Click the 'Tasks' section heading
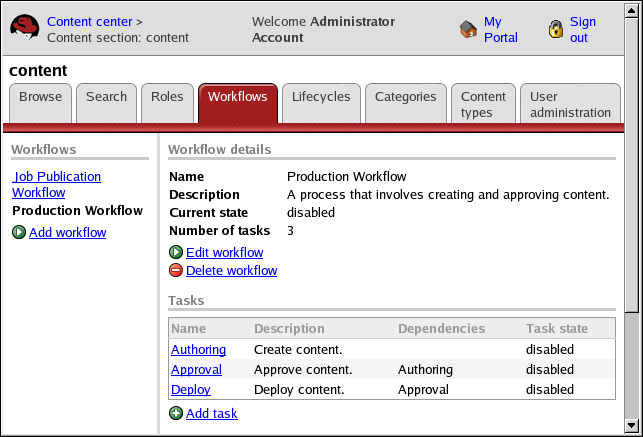Viewport: 643px width, 437px height. (186, 300)
